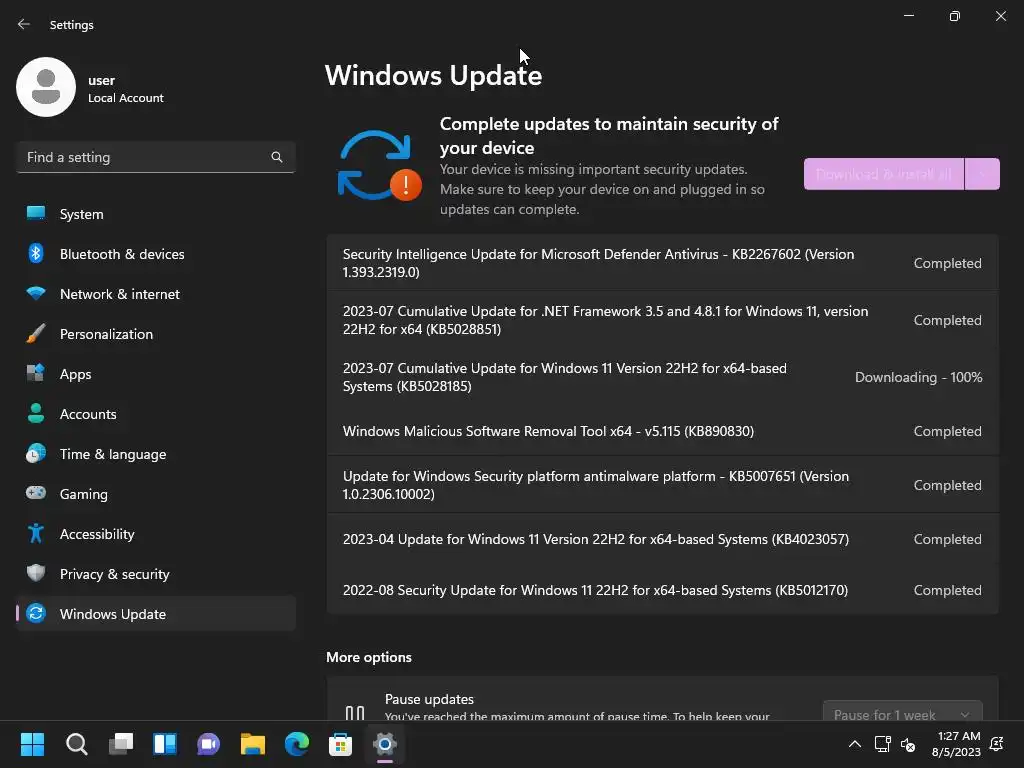
Task: Click the Apps icon in sidebar
Action: click(36, 374)
